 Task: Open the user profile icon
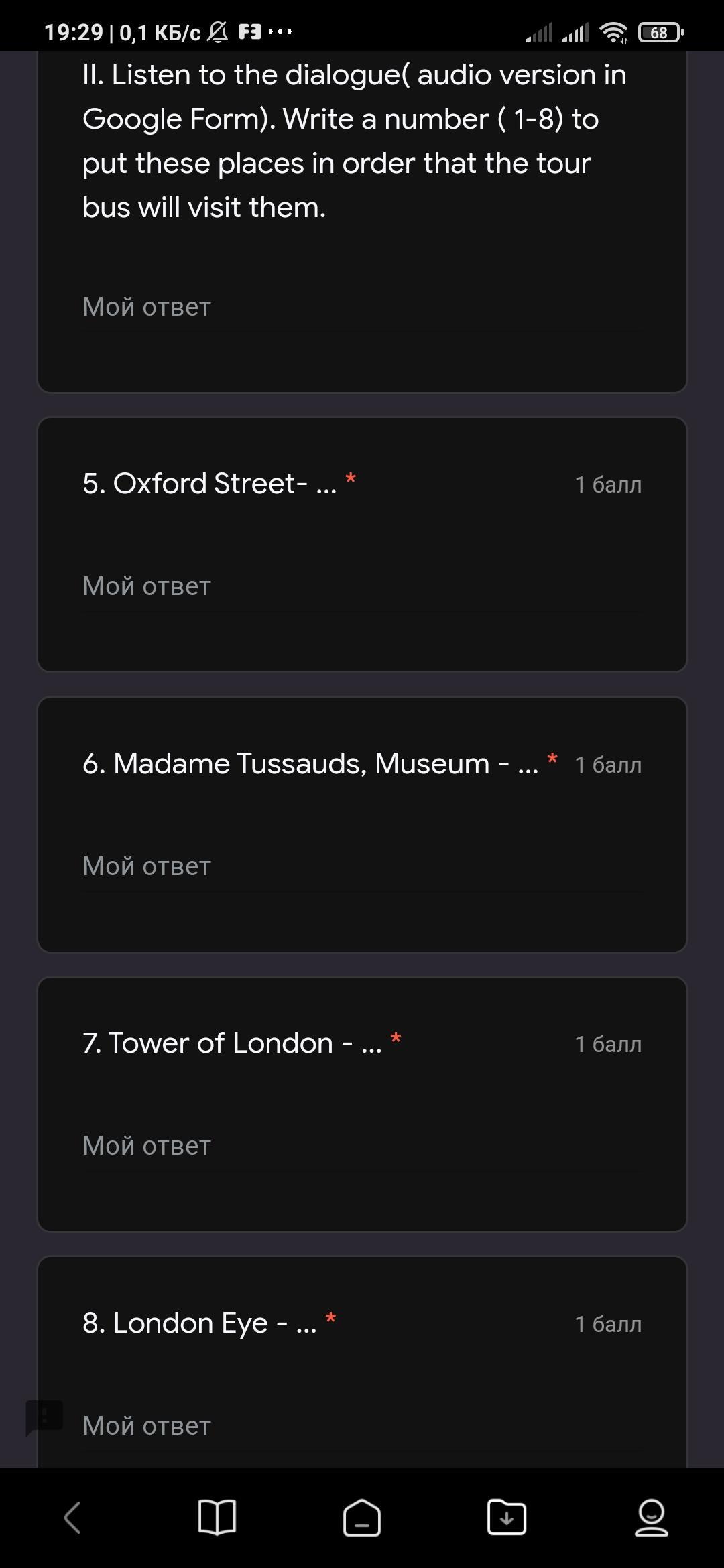coord(651,1517)
